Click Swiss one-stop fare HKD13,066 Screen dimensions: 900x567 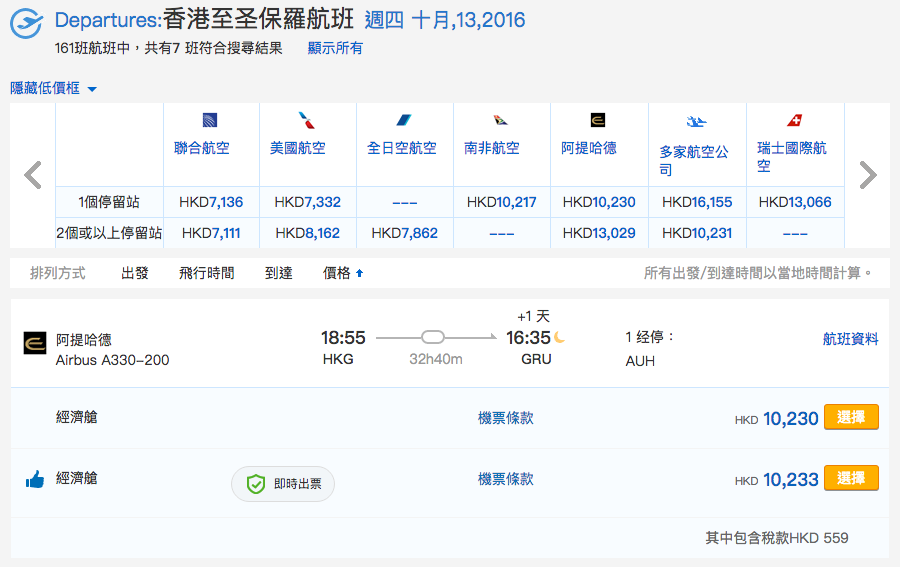[795, 202]
